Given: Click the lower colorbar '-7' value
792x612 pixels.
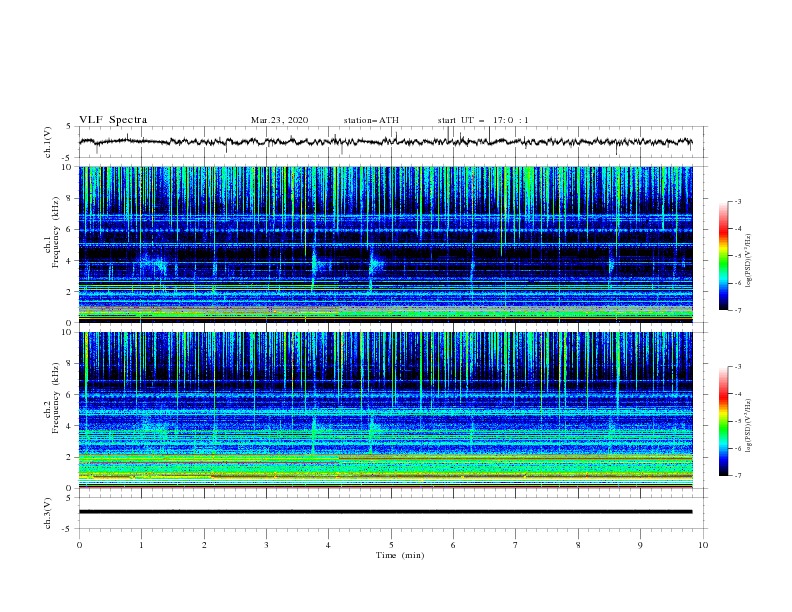Looking at the screenshot, I should pyautogui.click(x=737, y=475).
